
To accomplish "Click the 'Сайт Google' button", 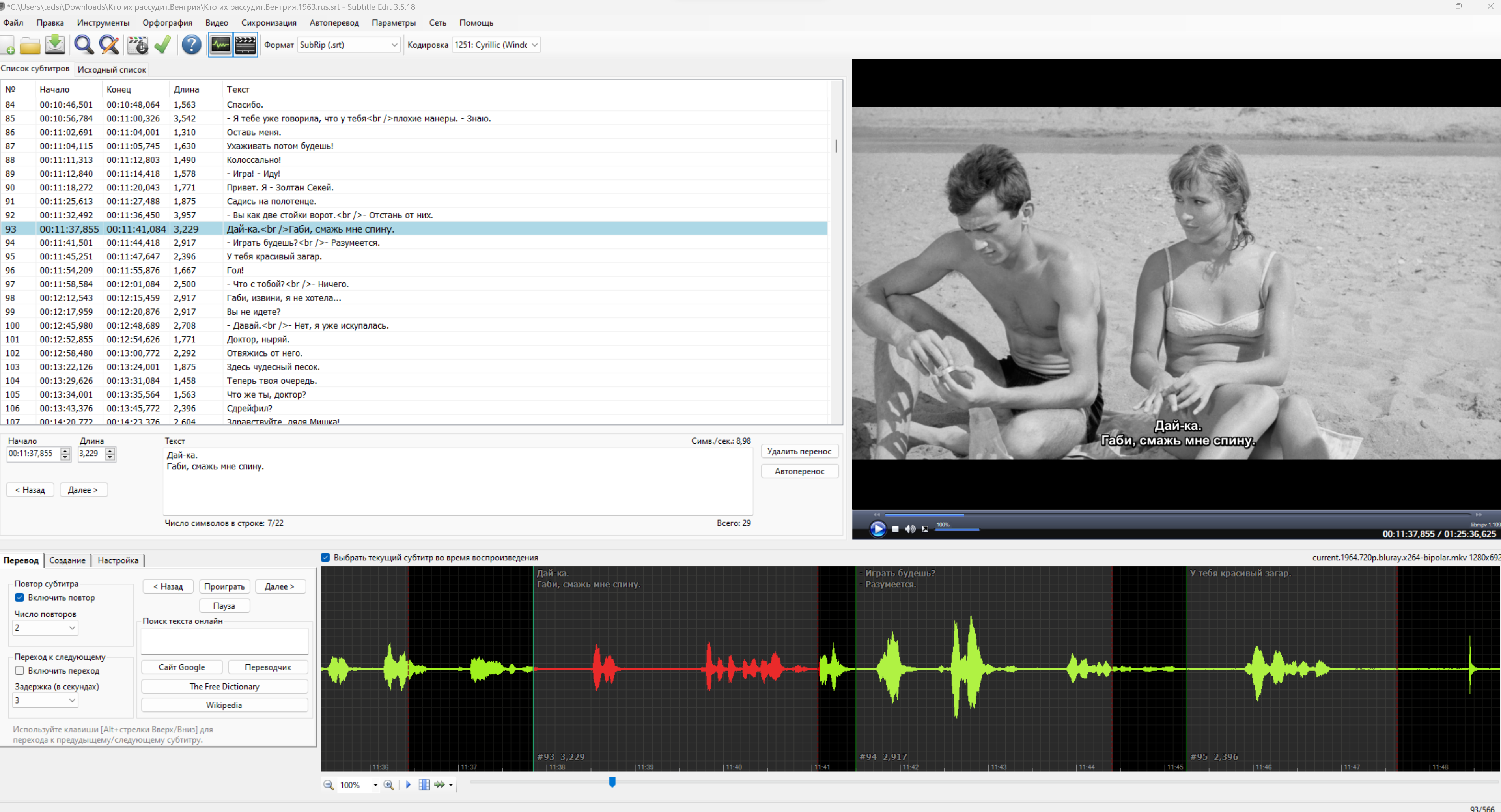I will click(182, 667).
